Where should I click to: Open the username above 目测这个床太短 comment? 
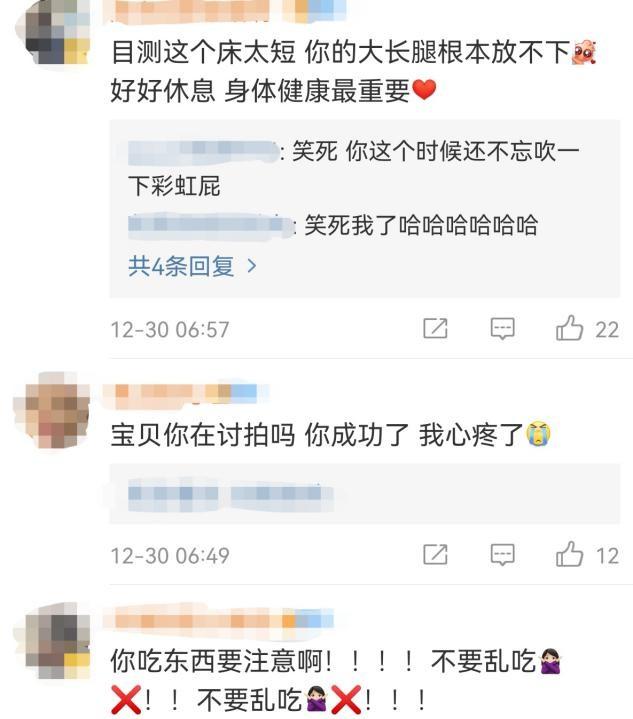click(x=225, y=11)
